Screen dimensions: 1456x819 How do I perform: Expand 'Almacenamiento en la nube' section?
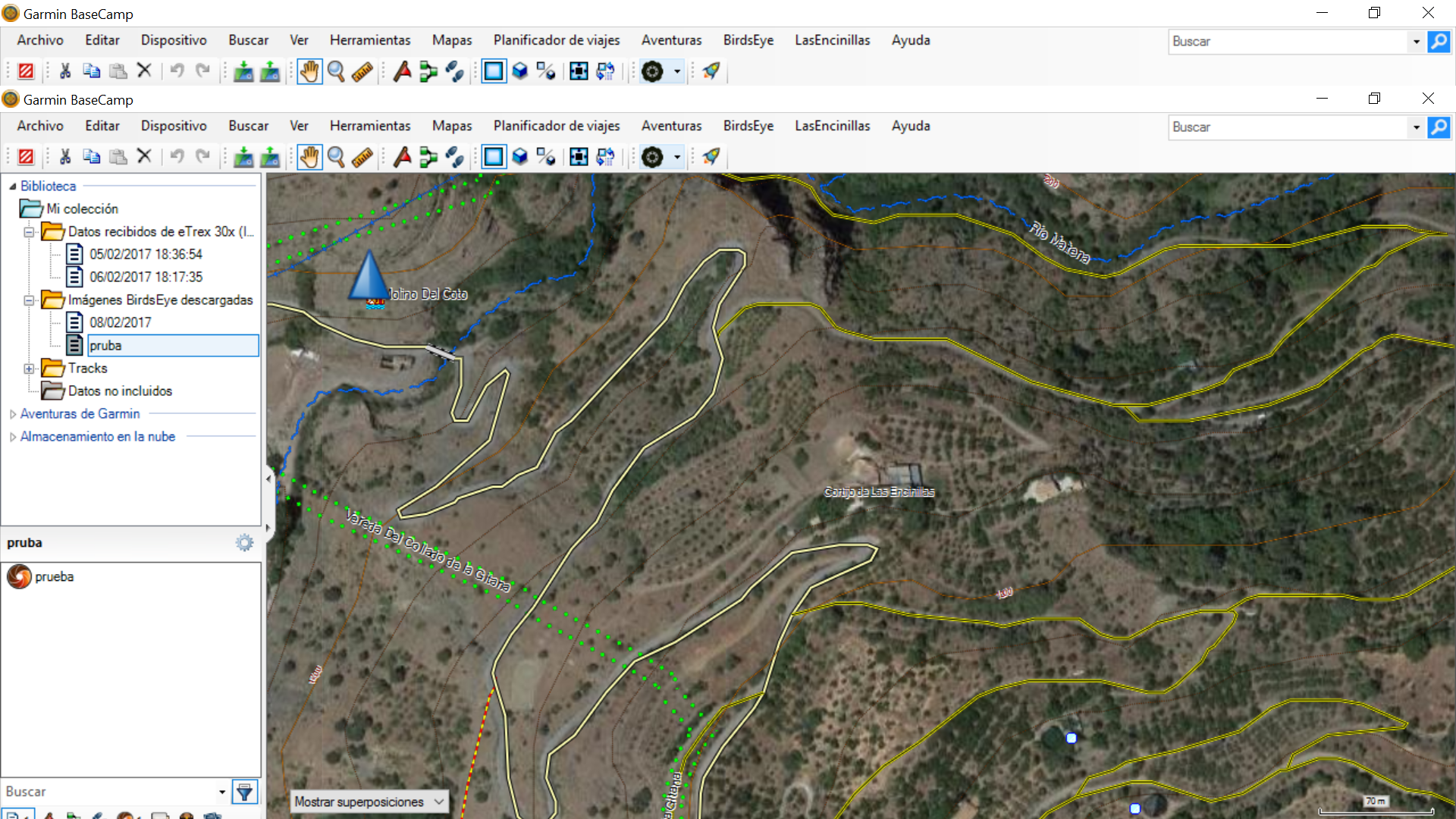tap(13, 437)
